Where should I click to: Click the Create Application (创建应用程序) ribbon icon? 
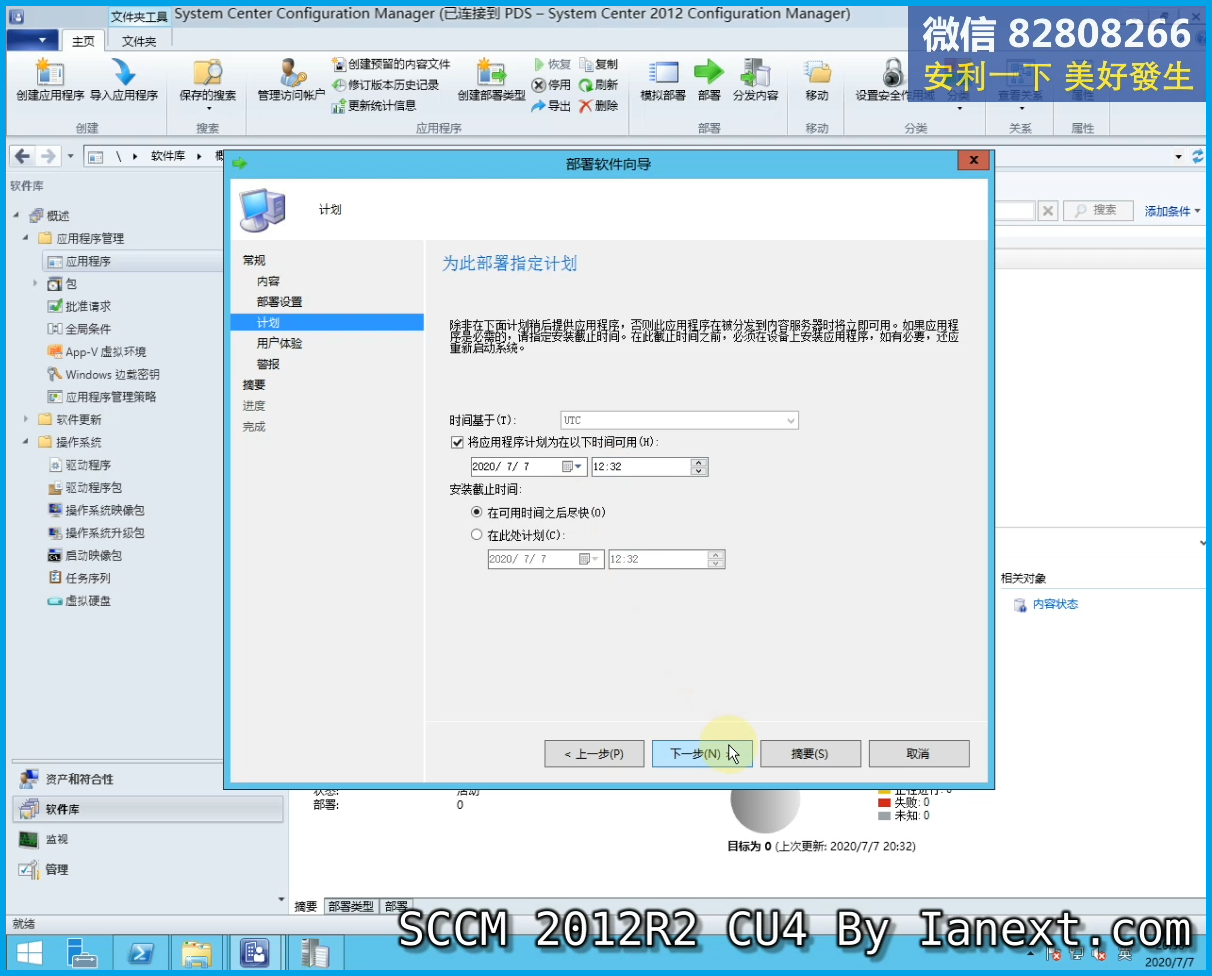[x=50, y=80]
